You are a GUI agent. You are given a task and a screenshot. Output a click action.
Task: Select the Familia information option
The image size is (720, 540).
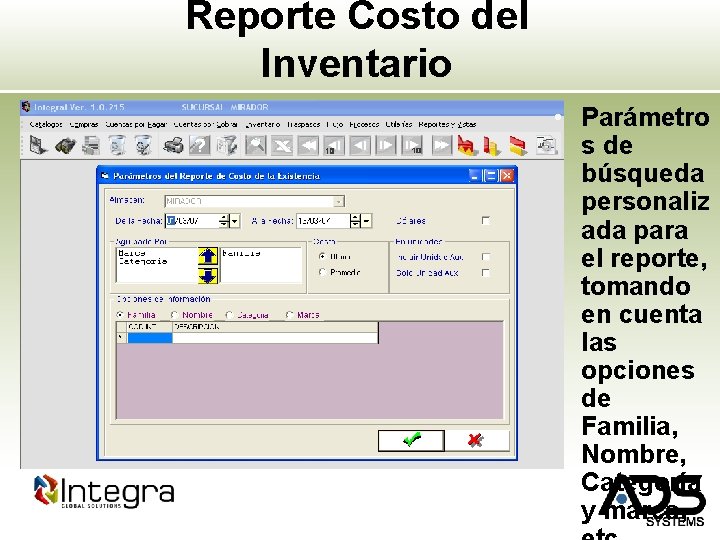pyautogui.click(x=120, y=315)
